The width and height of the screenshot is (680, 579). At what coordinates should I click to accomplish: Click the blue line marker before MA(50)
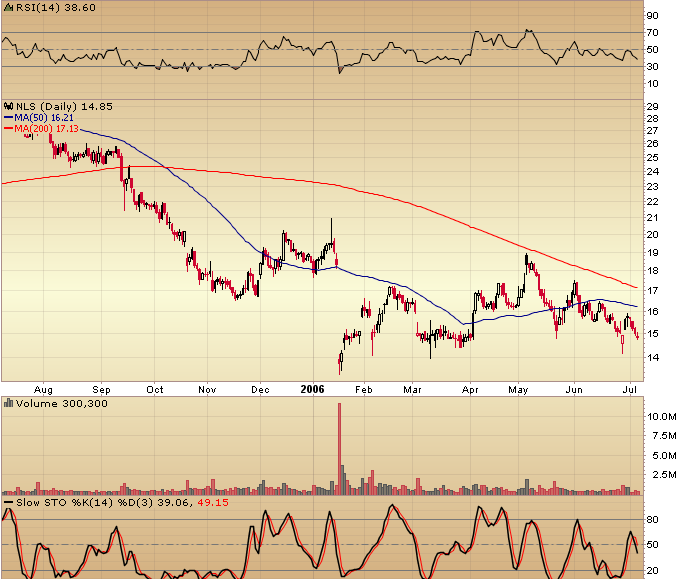(x=8, y=117)
